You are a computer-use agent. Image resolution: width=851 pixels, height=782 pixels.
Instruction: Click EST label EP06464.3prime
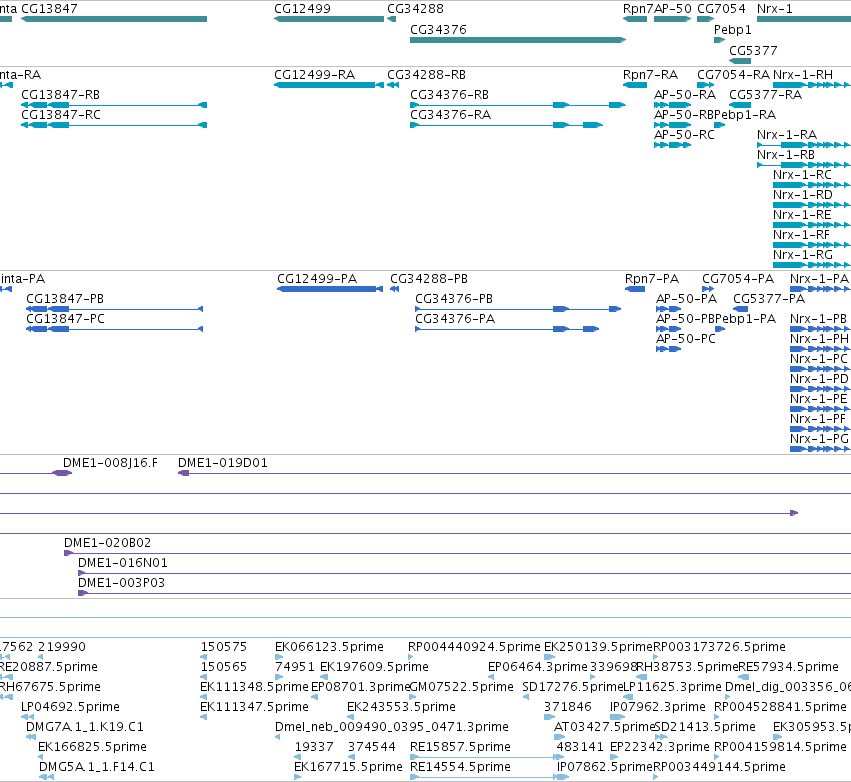pyautogui.click(x=538, y=666)
